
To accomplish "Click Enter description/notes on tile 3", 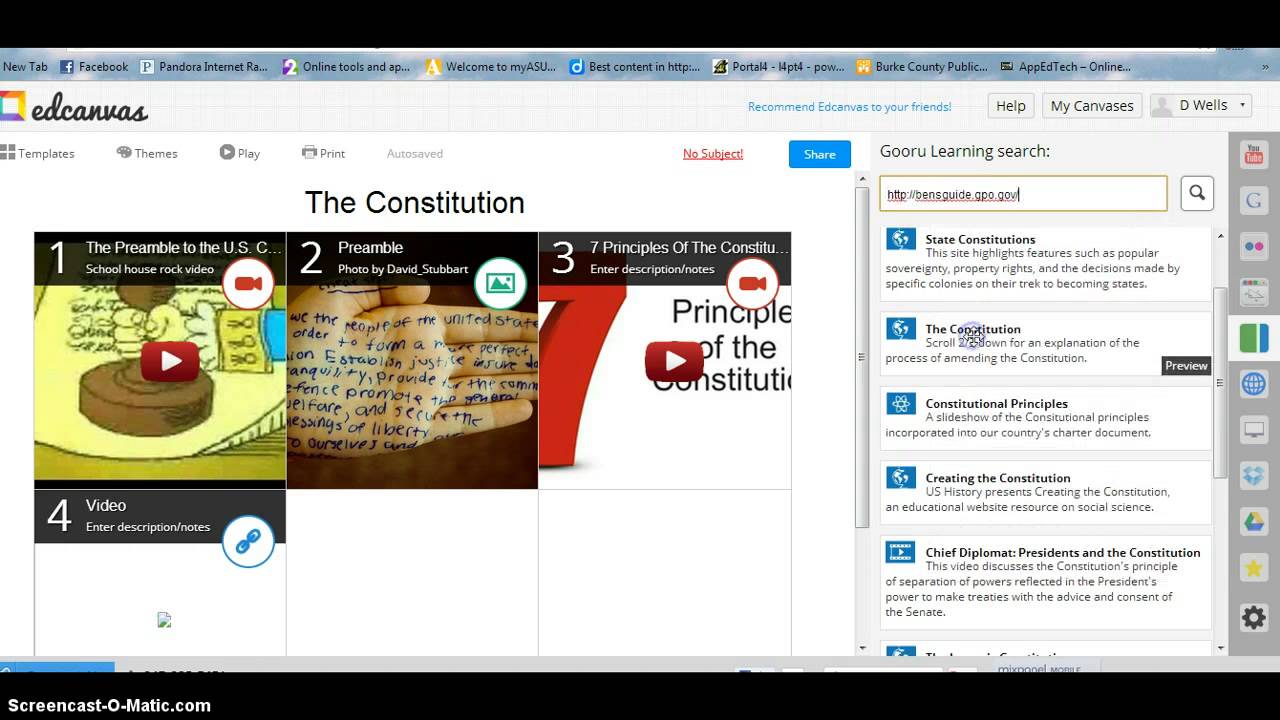I will (652, 269).
